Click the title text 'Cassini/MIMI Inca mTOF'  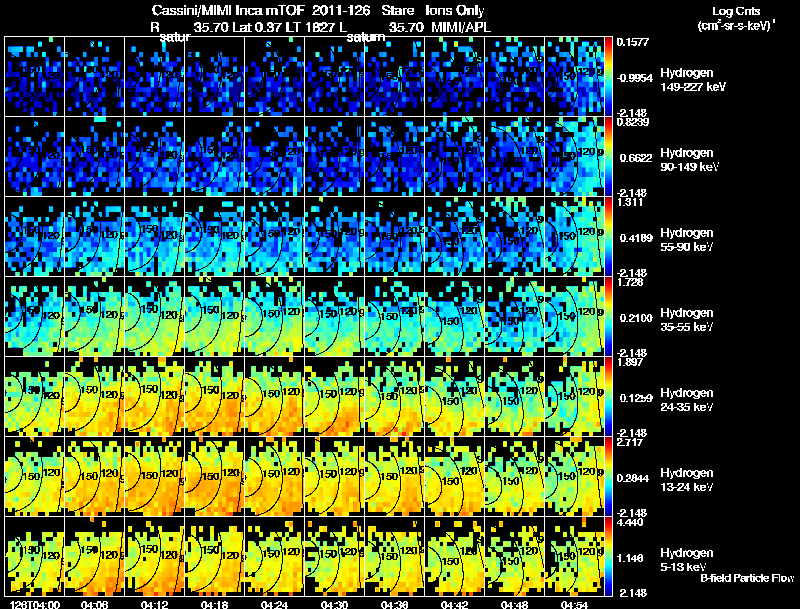pyautogui.click(x=228, y=10)
